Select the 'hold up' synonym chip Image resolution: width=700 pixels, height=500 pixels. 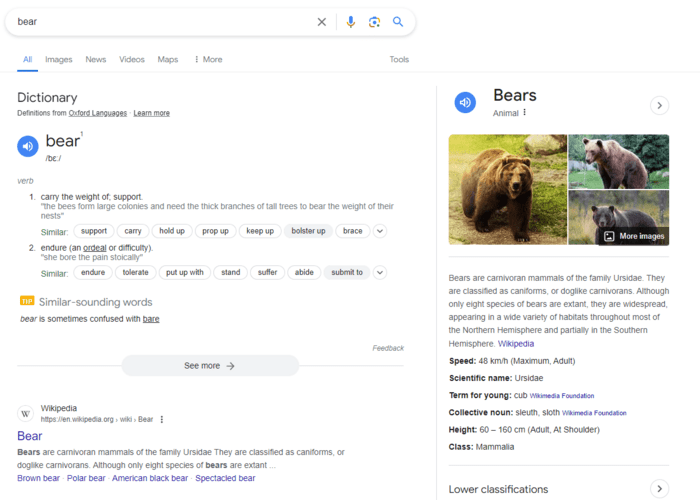[x=172, y=231]
